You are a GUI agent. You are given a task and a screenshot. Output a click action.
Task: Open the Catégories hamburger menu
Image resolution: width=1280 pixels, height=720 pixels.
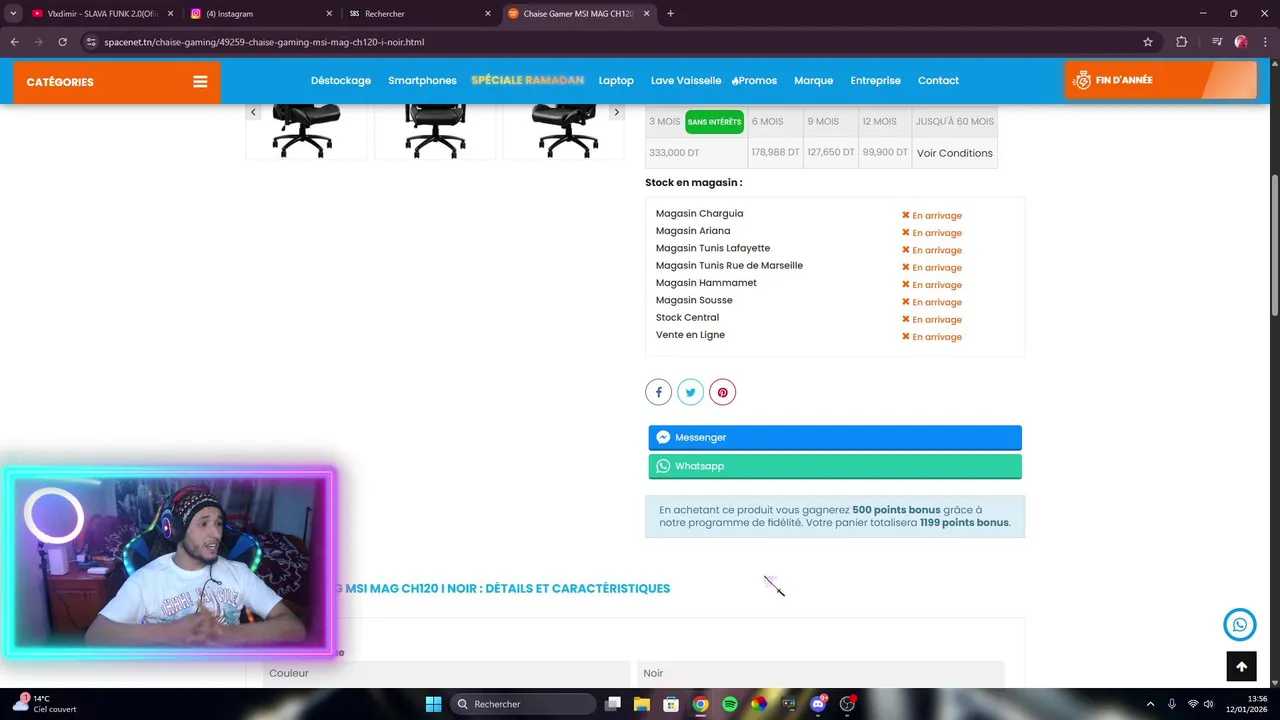[200, 82]
